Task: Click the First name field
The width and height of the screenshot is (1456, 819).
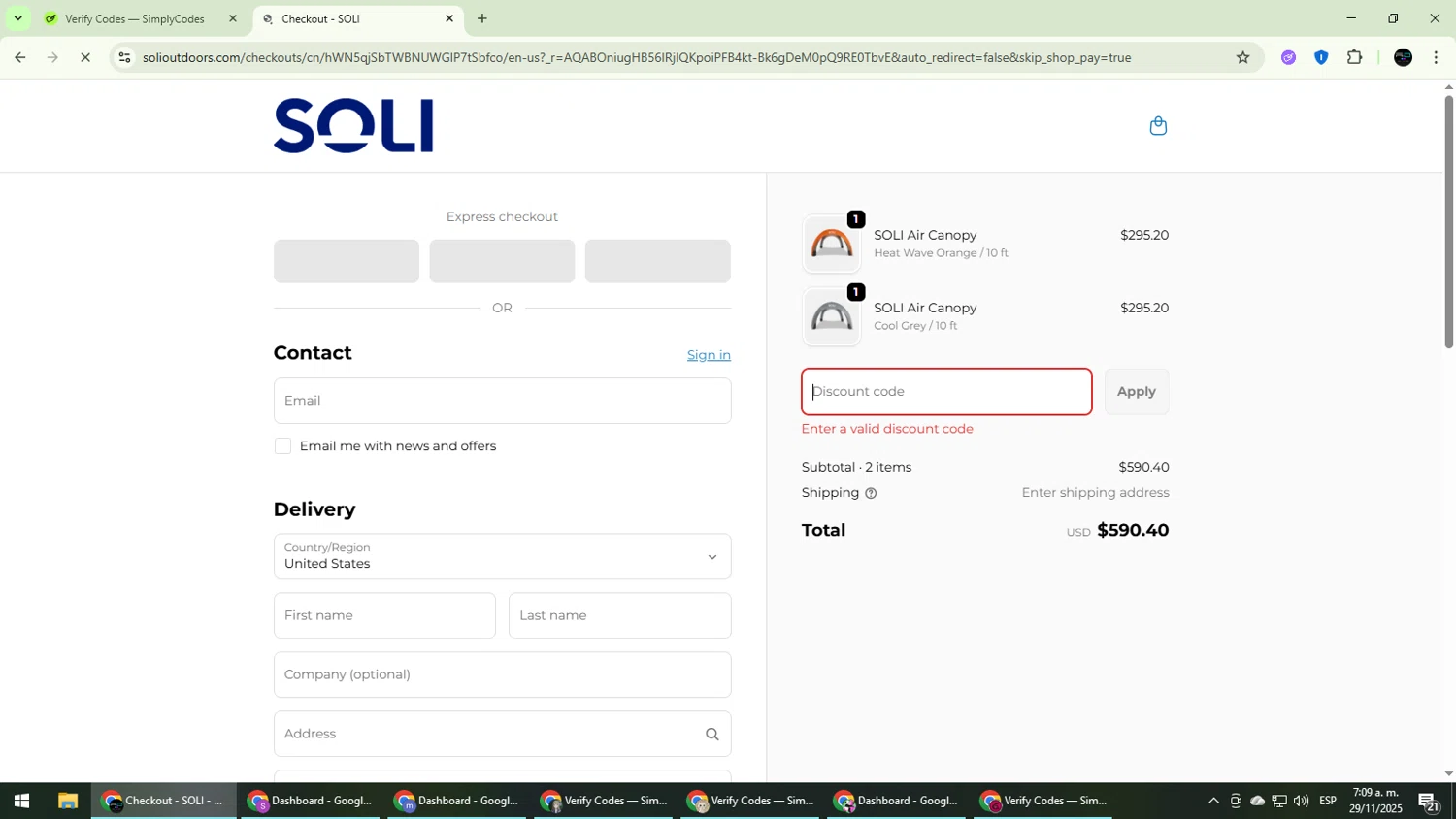Action: click(x=384, y=615)
